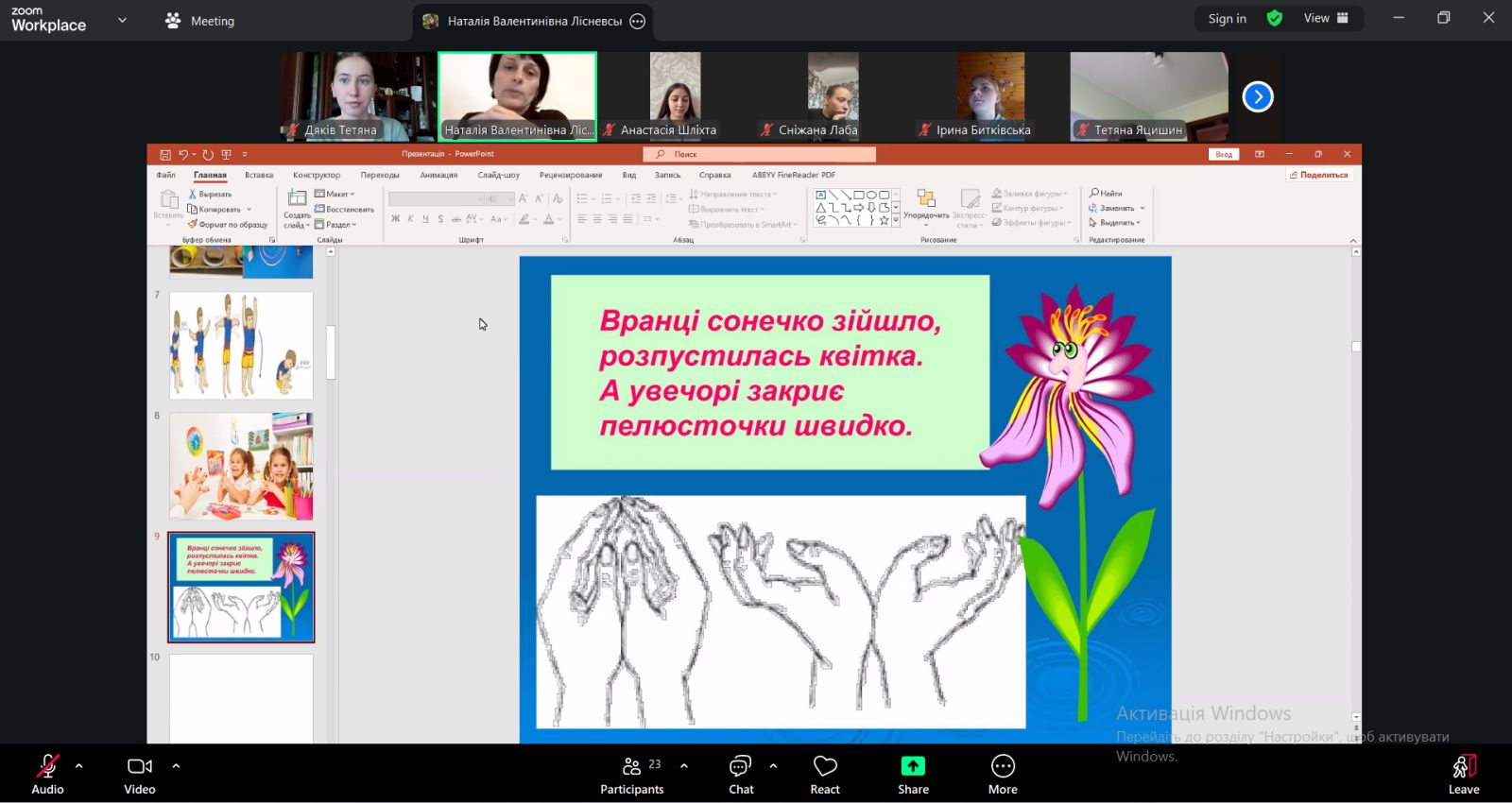Show next participants with blue arrow
1512x803 pixels.
pos(1258,96)
